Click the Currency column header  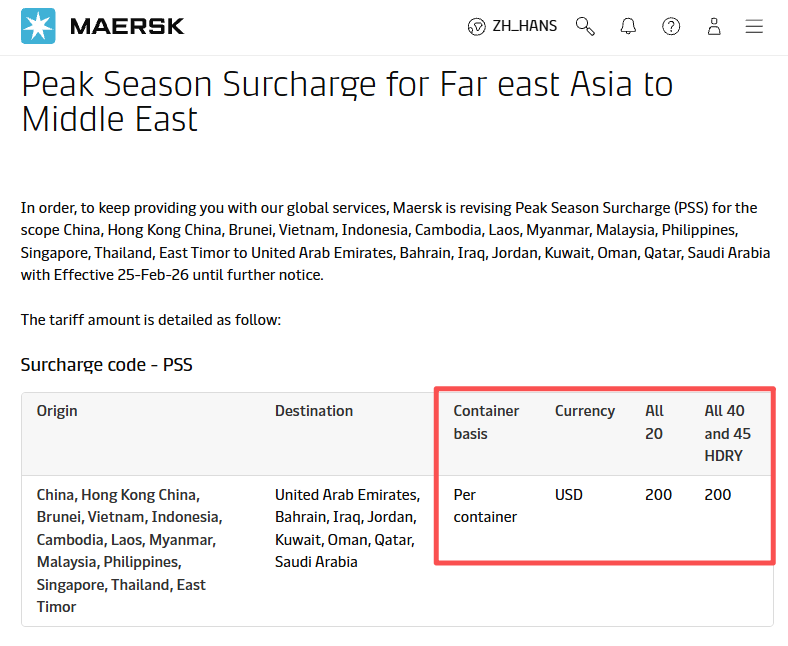[585, 411]
